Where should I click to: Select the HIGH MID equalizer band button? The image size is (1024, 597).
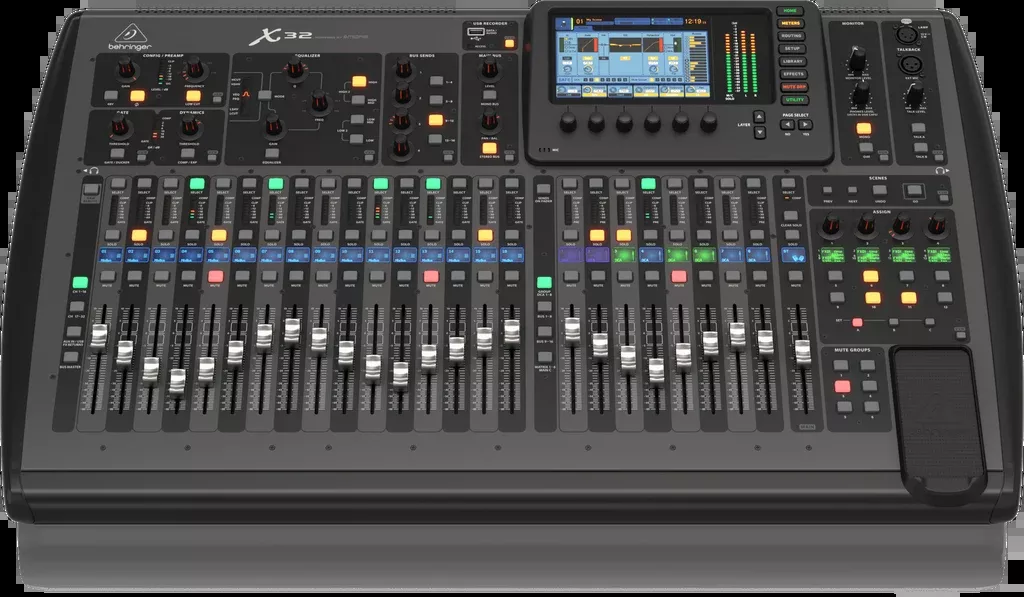(x=358, y=101)
